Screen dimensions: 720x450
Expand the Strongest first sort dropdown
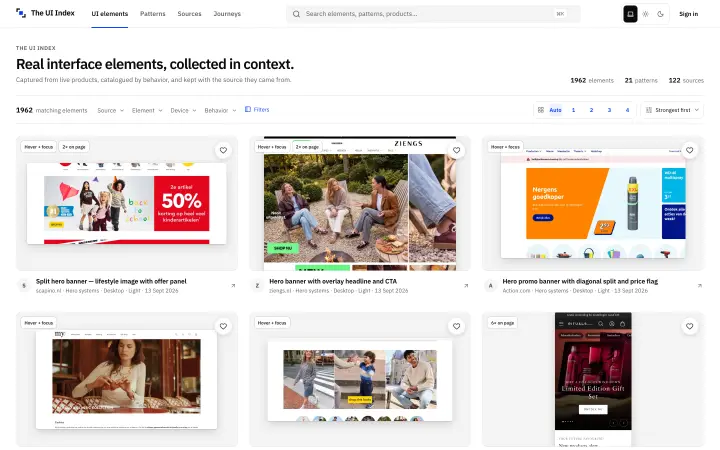click(x=672, y=110)
